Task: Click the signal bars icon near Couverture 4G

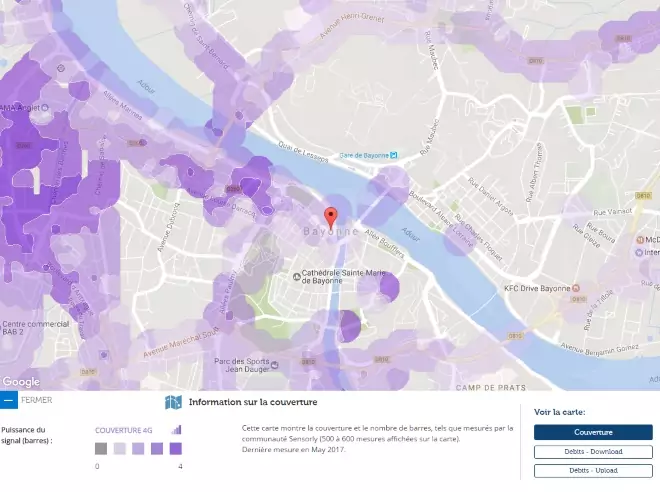Action: (x=177, y=430)
